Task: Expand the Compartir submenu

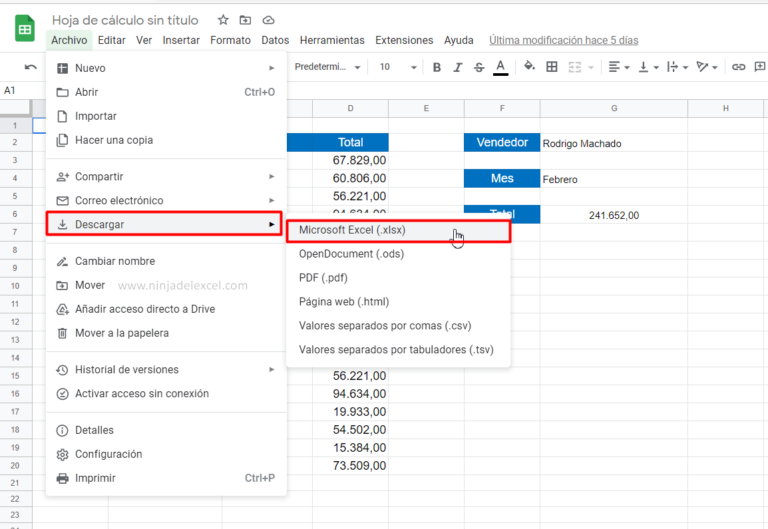Action: 166,176
